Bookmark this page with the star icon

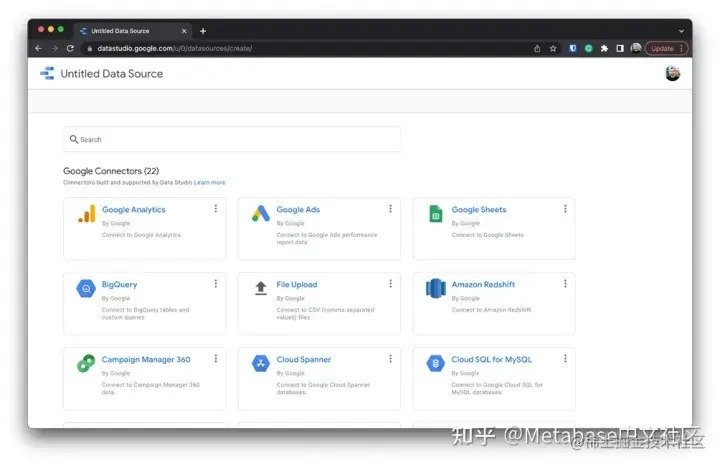553,48
